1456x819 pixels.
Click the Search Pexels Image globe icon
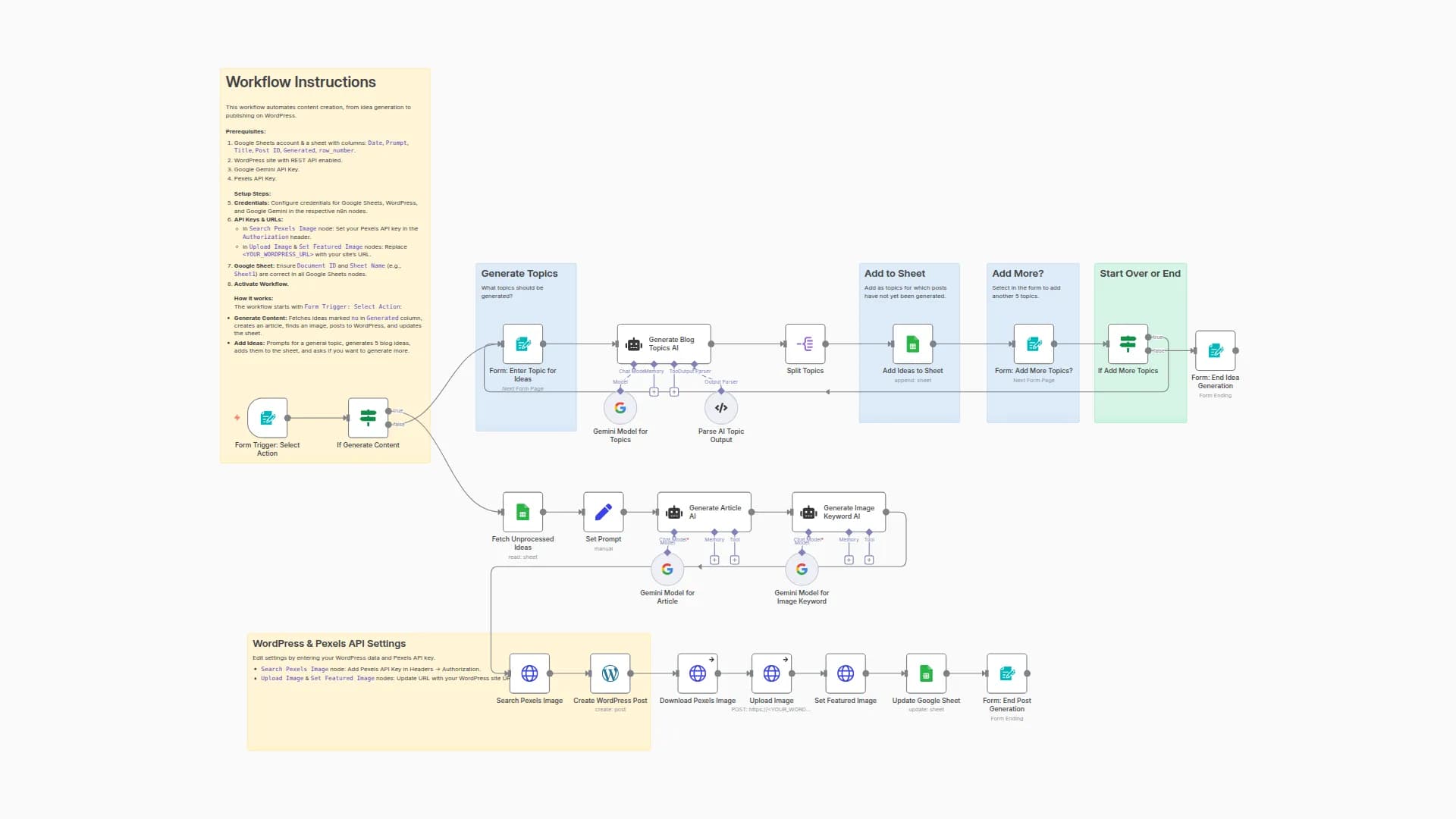pyautogui.click(x=529, y=673)
